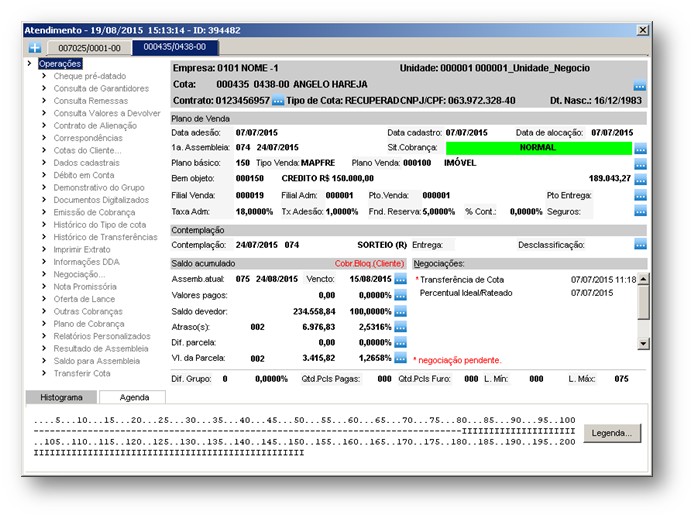The height and width of the screenshot is (519, 695).
Task: Select Histórico do Tipo de cota
Action: point(100,225)
